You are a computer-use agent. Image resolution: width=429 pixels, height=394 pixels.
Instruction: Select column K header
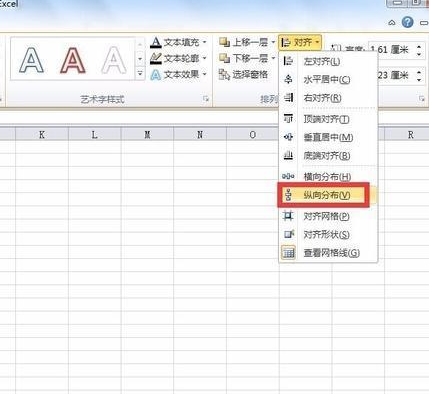click(42, 134)
